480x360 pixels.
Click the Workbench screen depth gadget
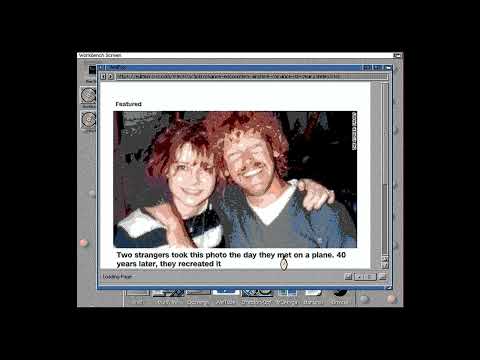pyautogui.click(x=397, y=55)
